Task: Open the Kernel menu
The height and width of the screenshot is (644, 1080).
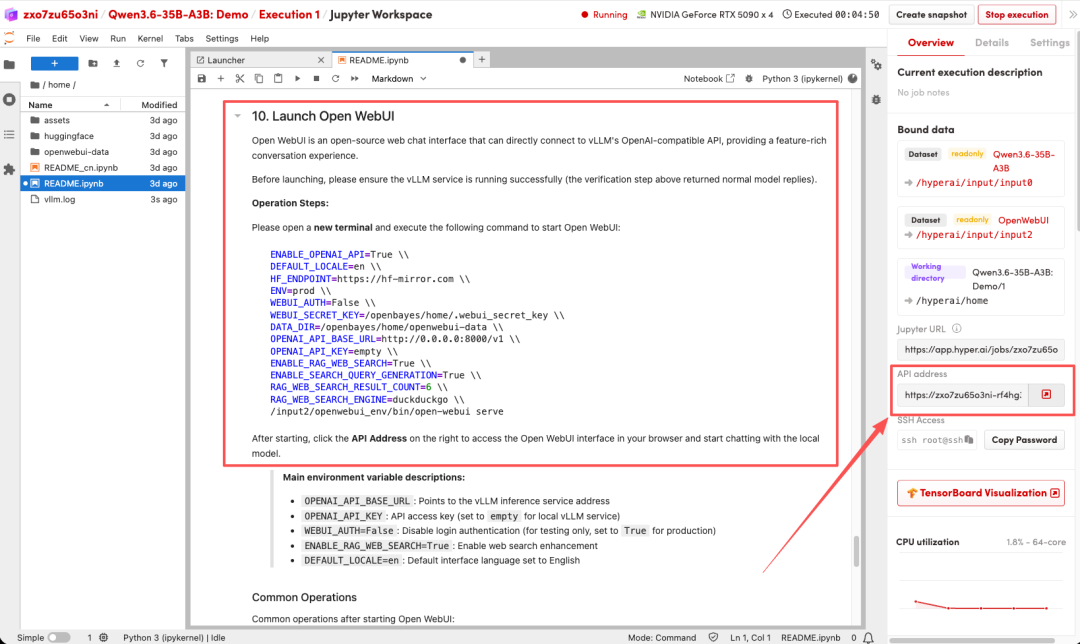Action: click(x=150, y=39)
